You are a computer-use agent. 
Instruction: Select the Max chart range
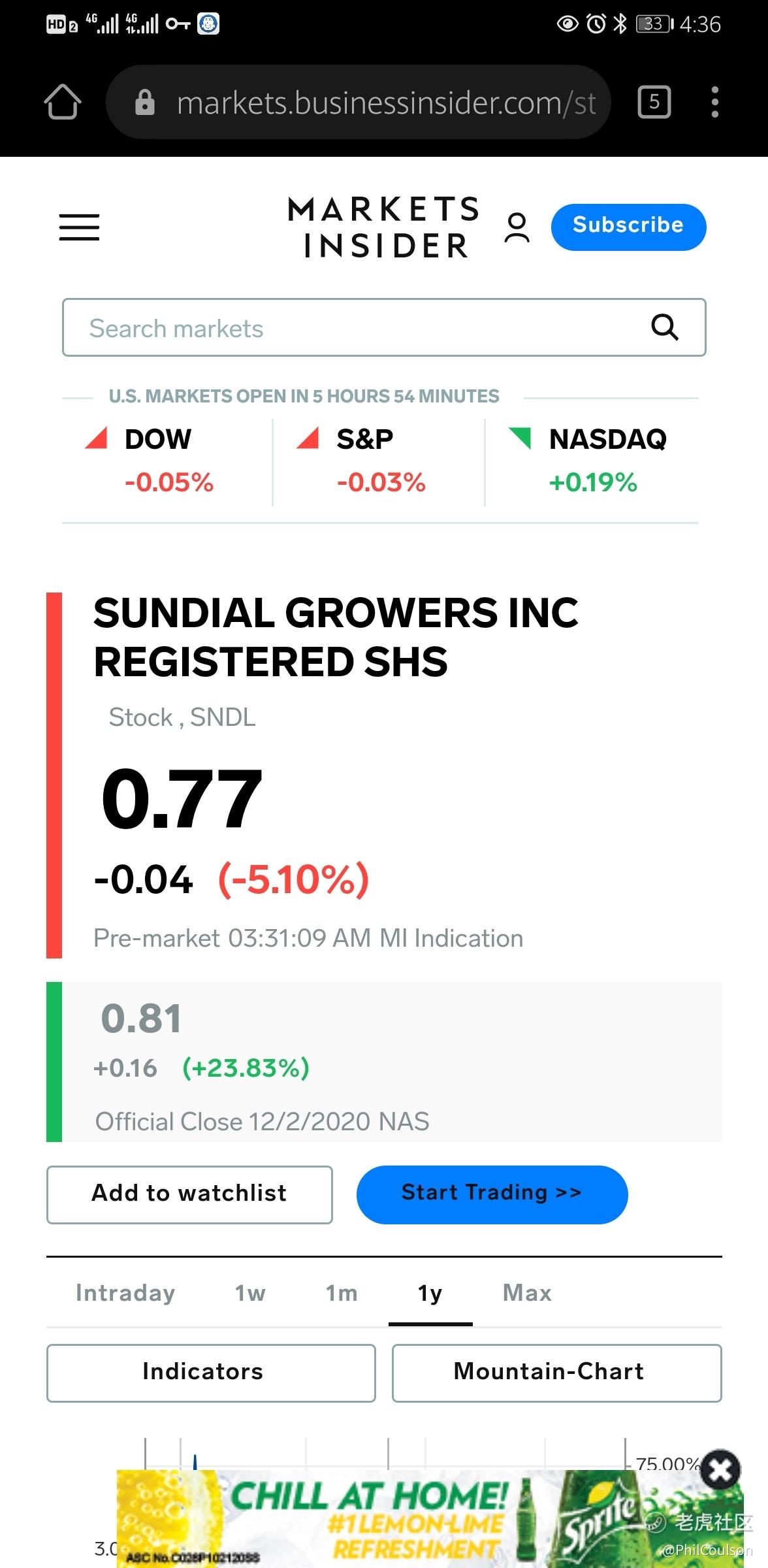[527, 1292]
